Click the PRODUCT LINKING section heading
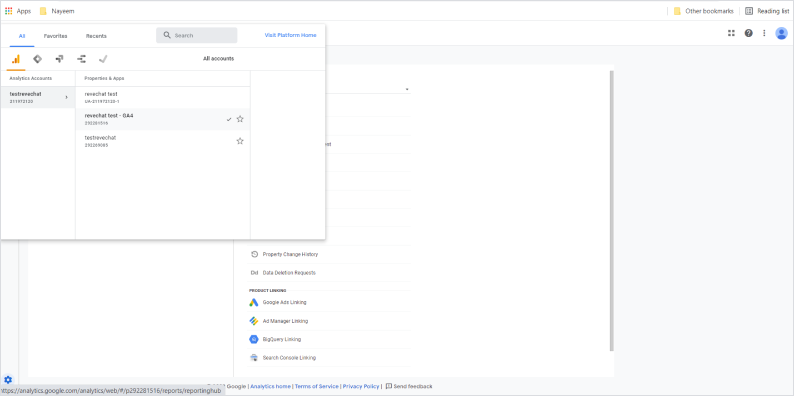 coord(268,291)
